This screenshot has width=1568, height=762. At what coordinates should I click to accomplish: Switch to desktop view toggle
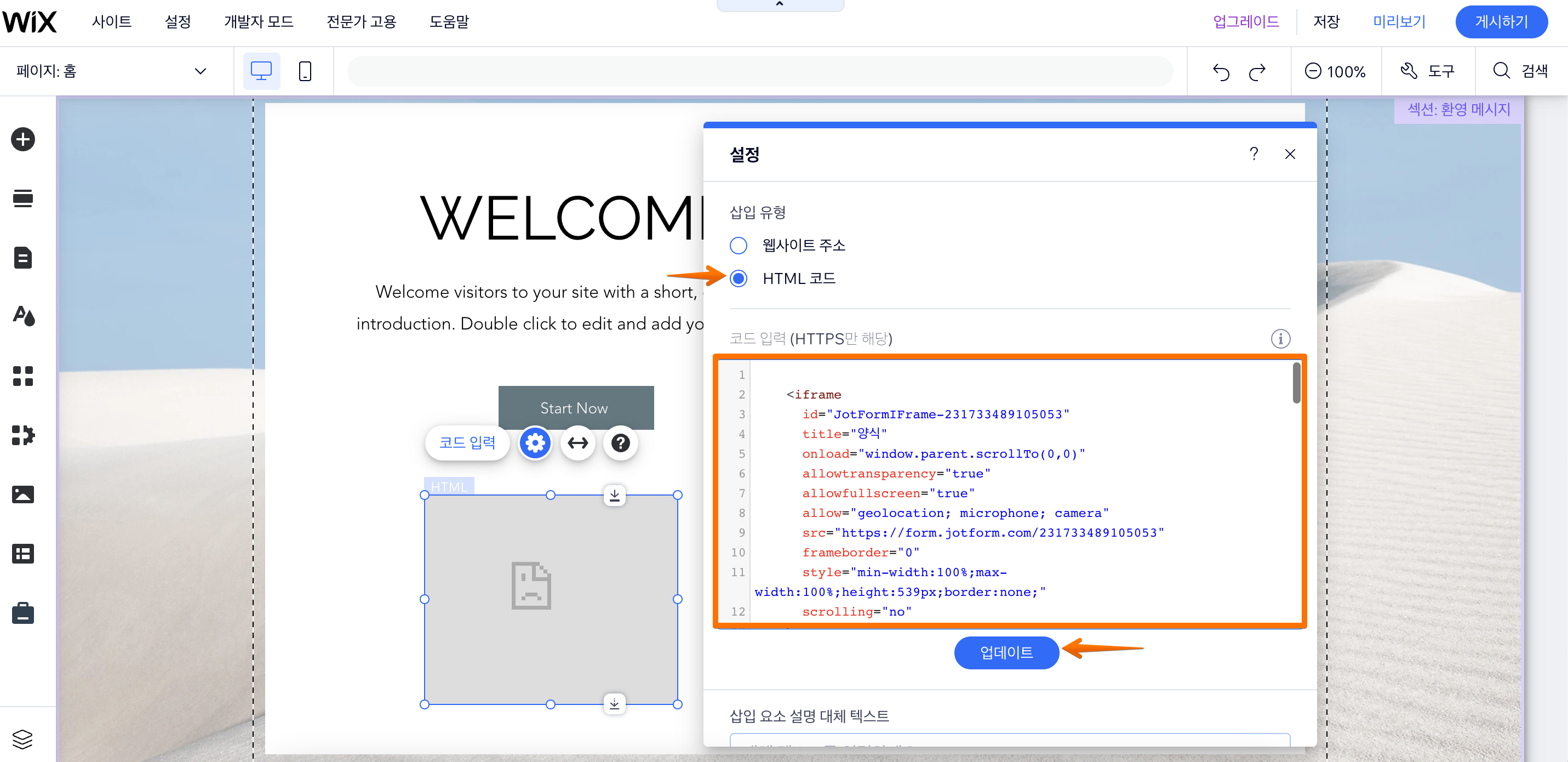[x=261, y=71]
